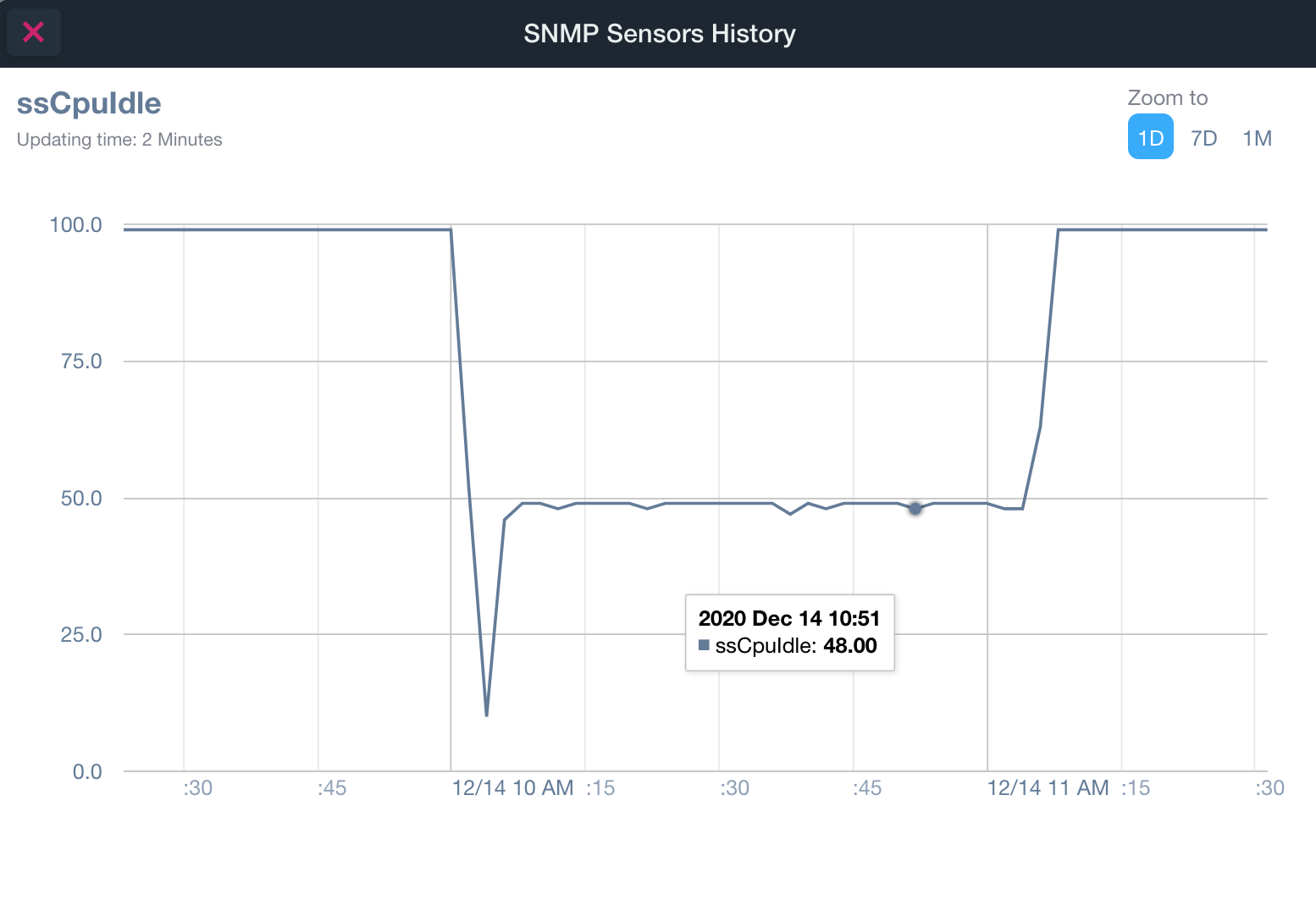
Task: Click the pink X close icon
Action: 33,32
